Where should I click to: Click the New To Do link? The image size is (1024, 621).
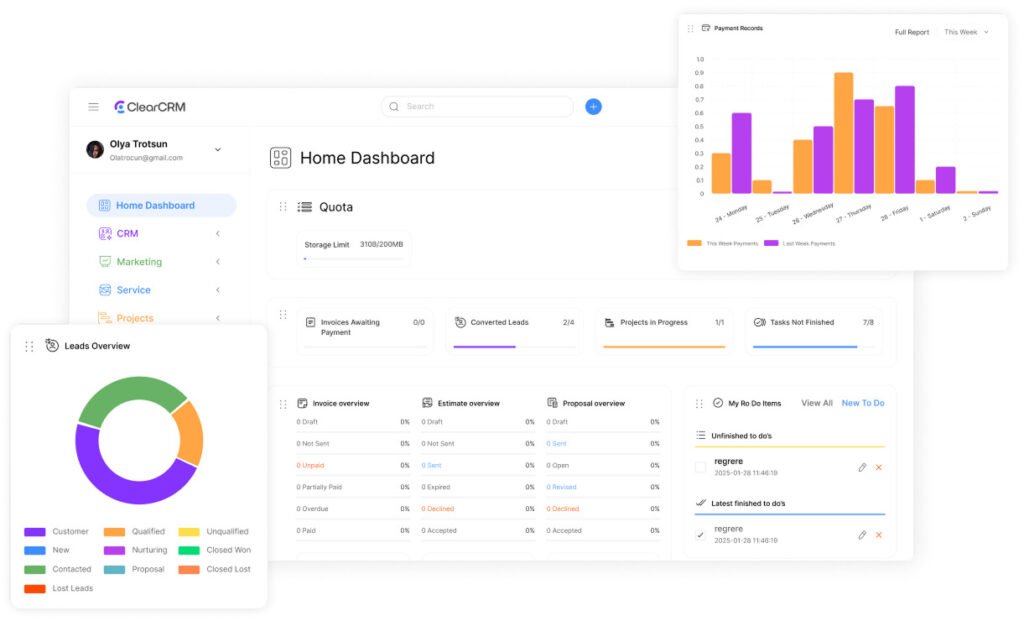(x=863, y=402)
